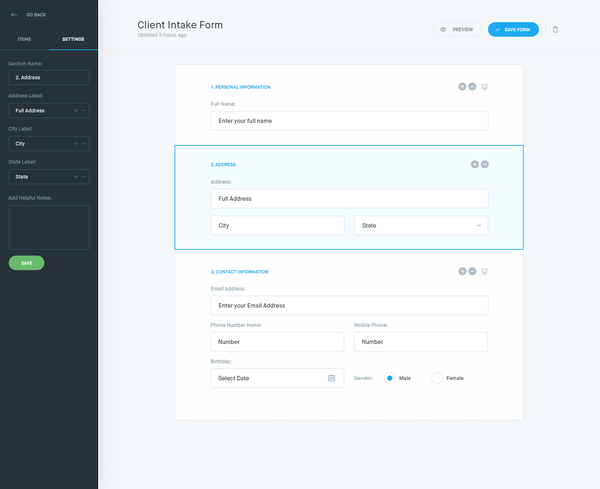Click the Save Form button

[x=513, y=29]
